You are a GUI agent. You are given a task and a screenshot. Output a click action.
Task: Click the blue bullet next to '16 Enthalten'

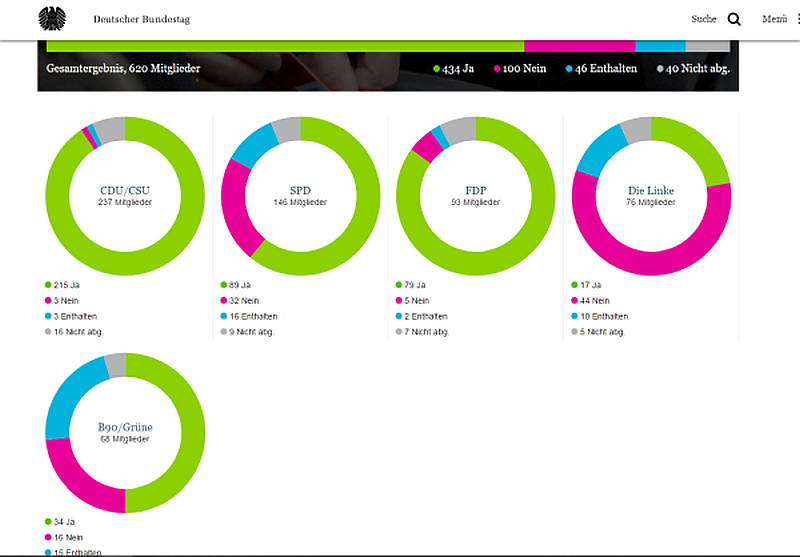[223, 316]
